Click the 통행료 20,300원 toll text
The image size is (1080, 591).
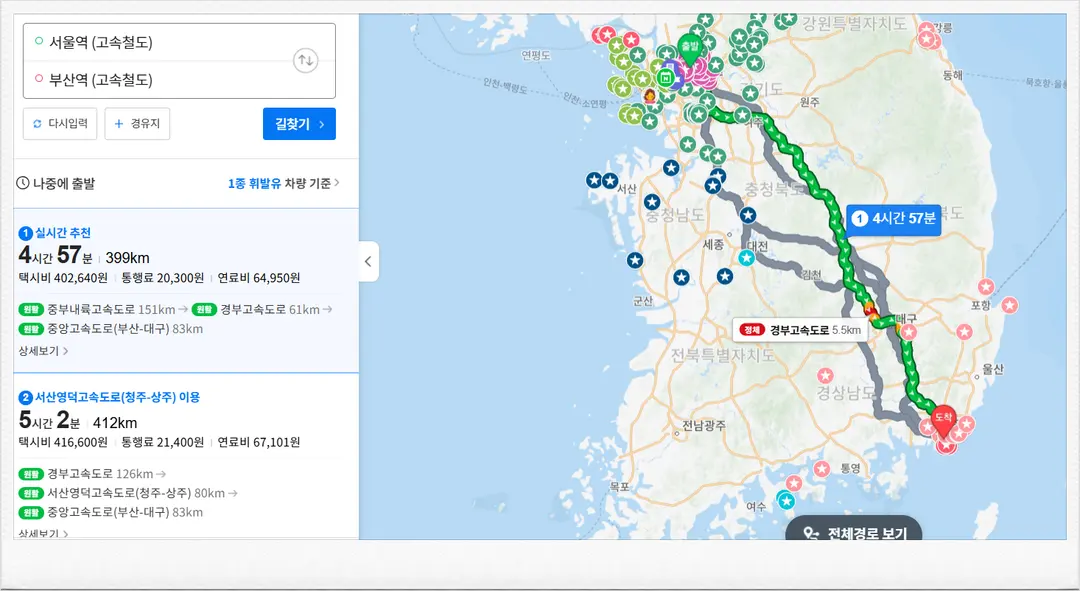tap(163, 278)
